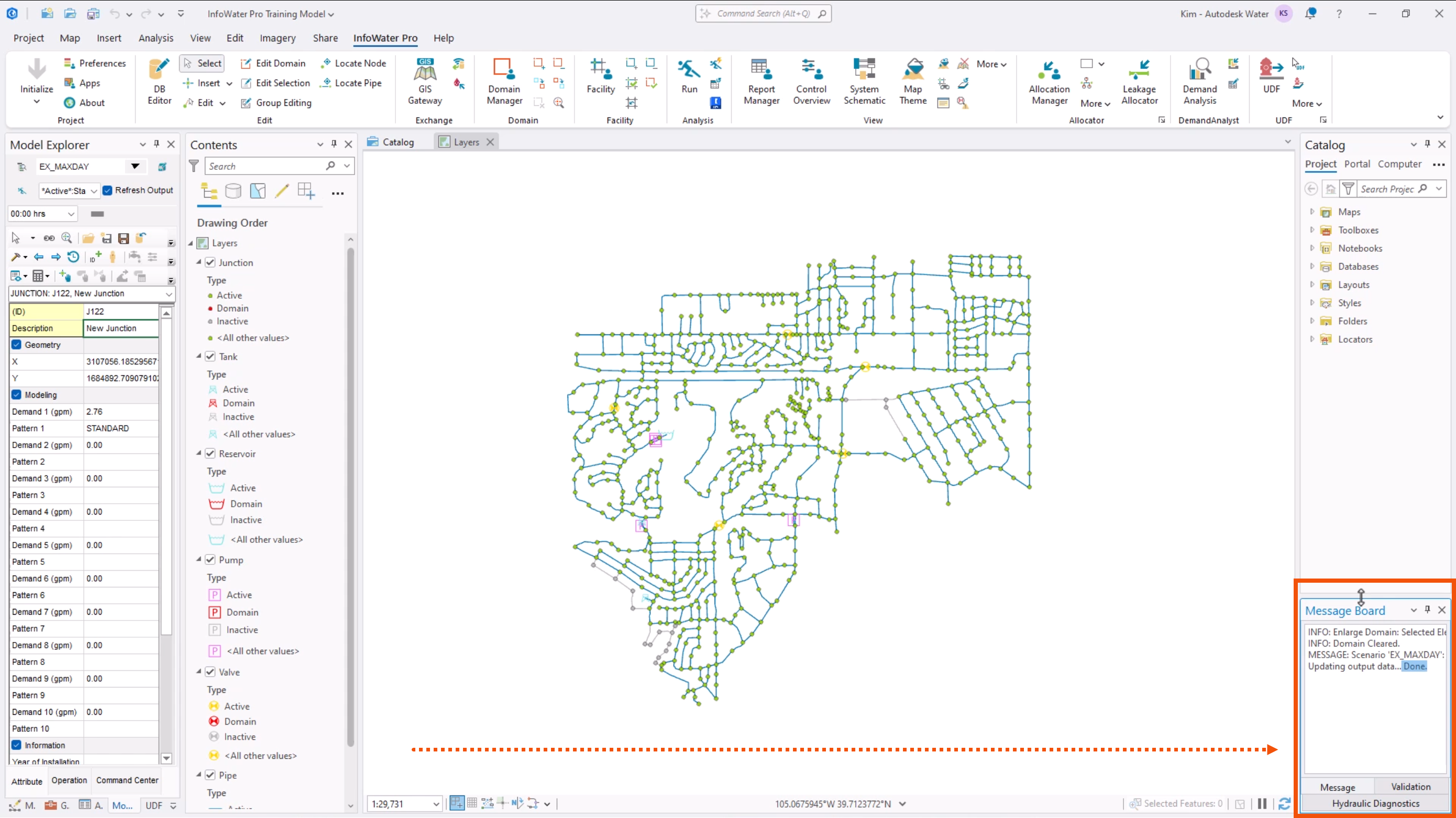Open the Analysis ribbon tab

[156, 38]
